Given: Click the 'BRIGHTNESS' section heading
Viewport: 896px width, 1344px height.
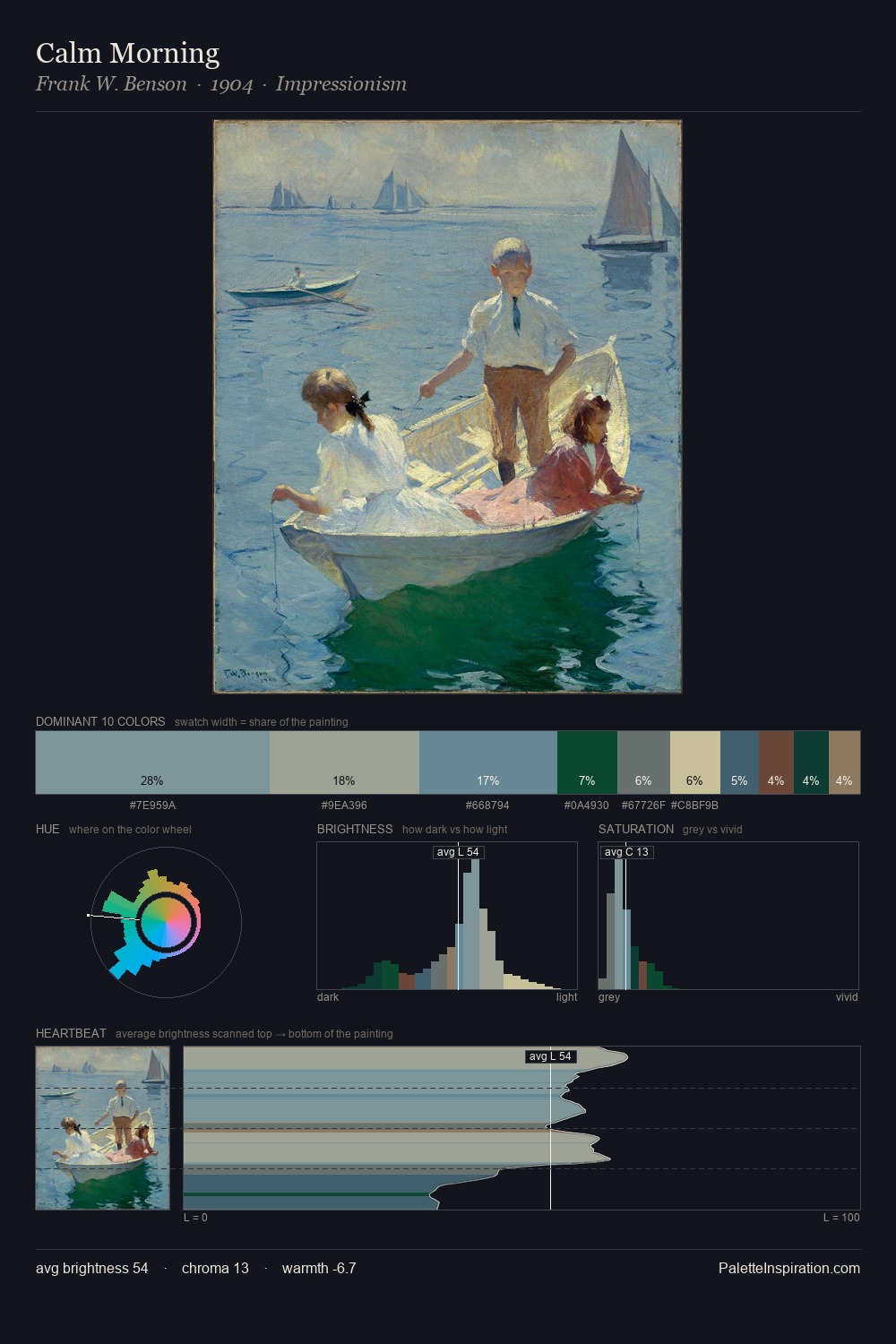Looking at the screenshot, I should click(355, 829).
